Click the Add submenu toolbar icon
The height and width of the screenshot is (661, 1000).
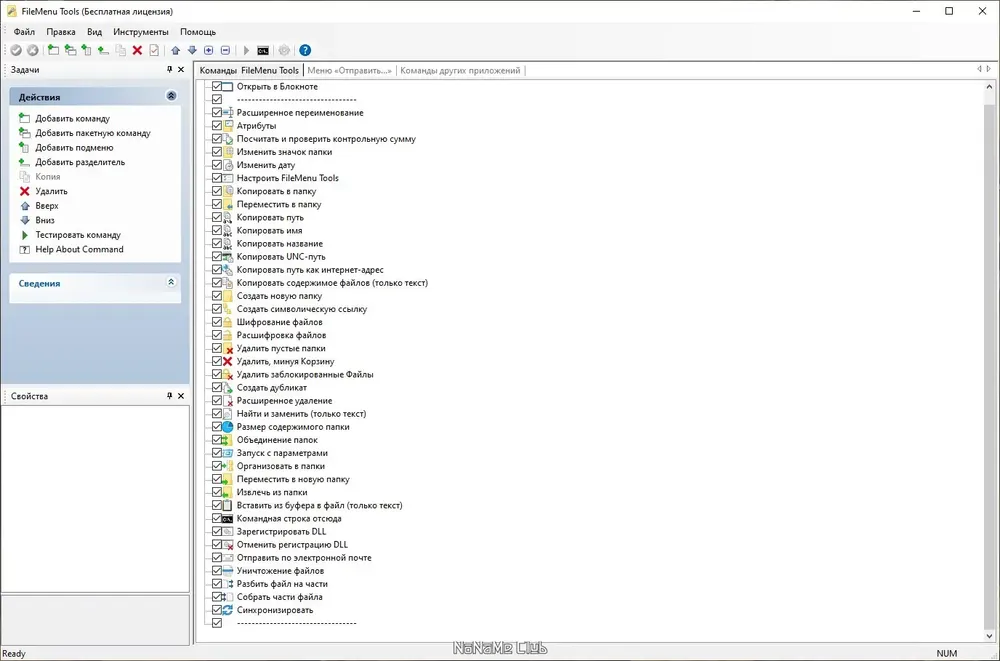(x=87, y=50)
